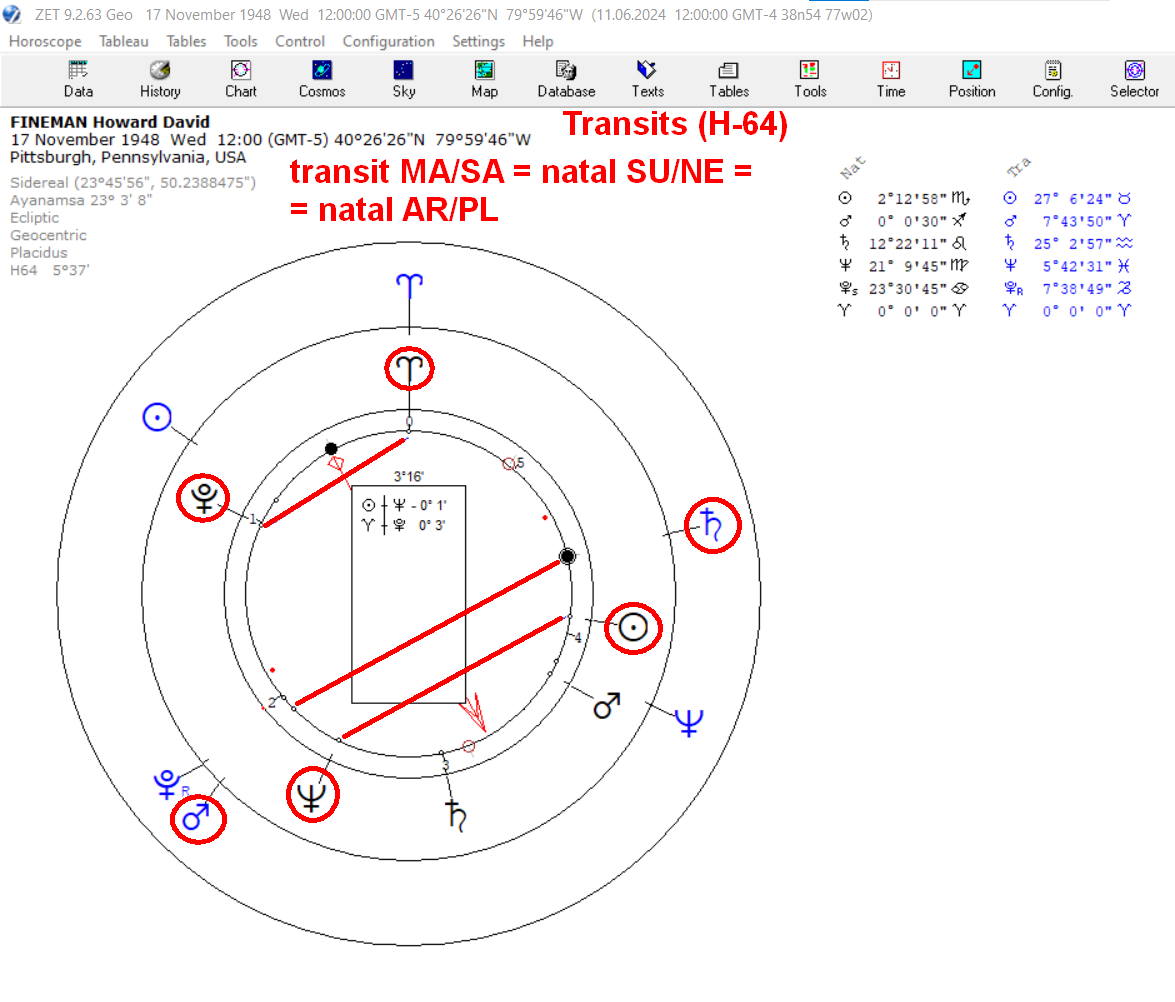Select the blue transit Neptune glyph in chart
Screen dimensions: 1175x1002
(x=689, y=723)
